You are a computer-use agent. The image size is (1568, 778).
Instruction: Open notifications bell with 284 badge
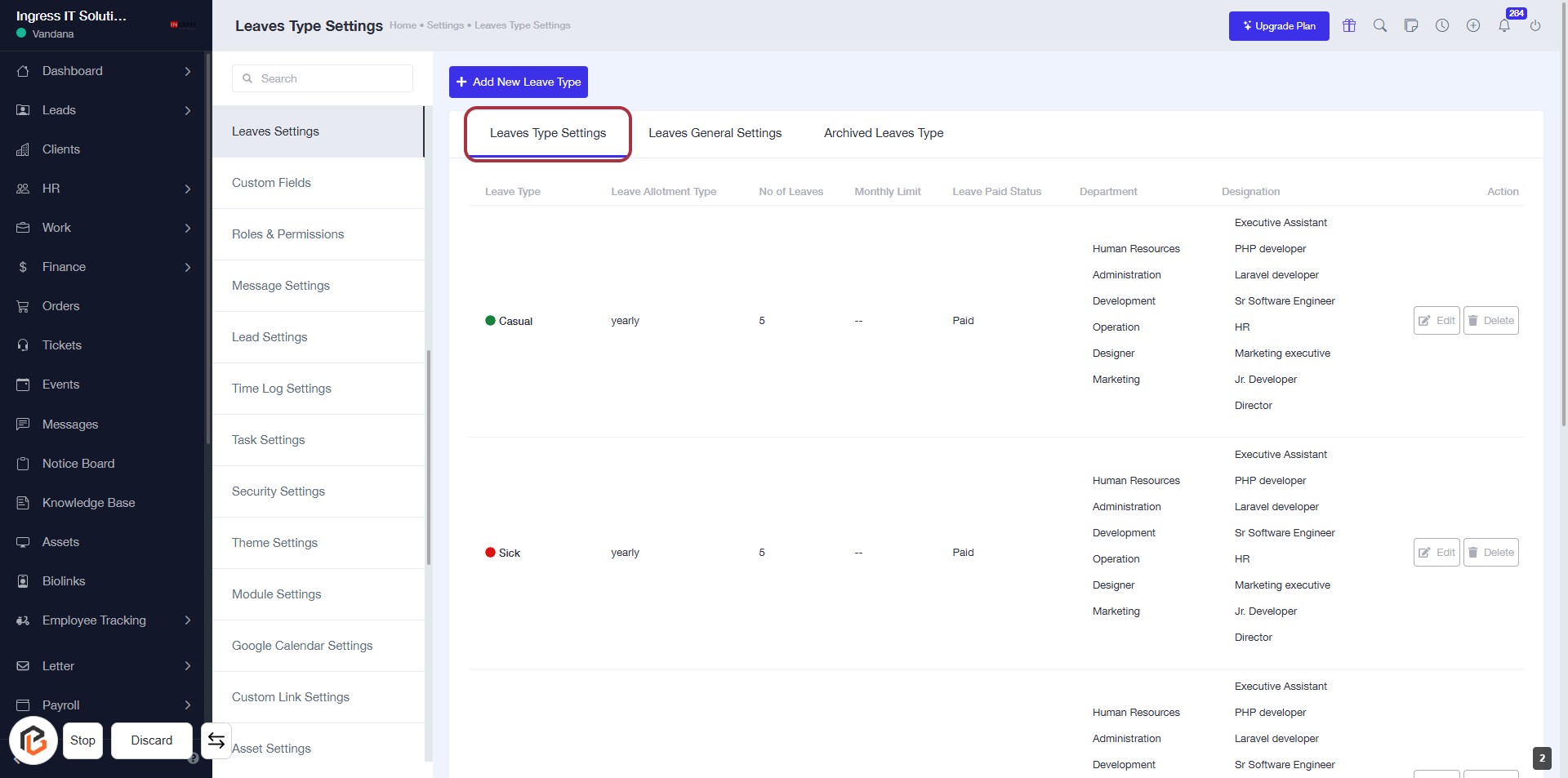1504,26
